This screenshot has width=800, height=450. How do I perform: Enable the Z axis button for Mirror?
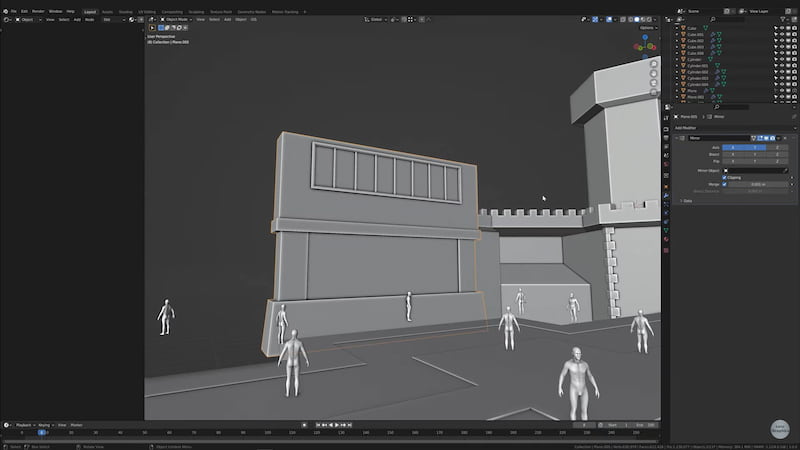coord(777,147)
